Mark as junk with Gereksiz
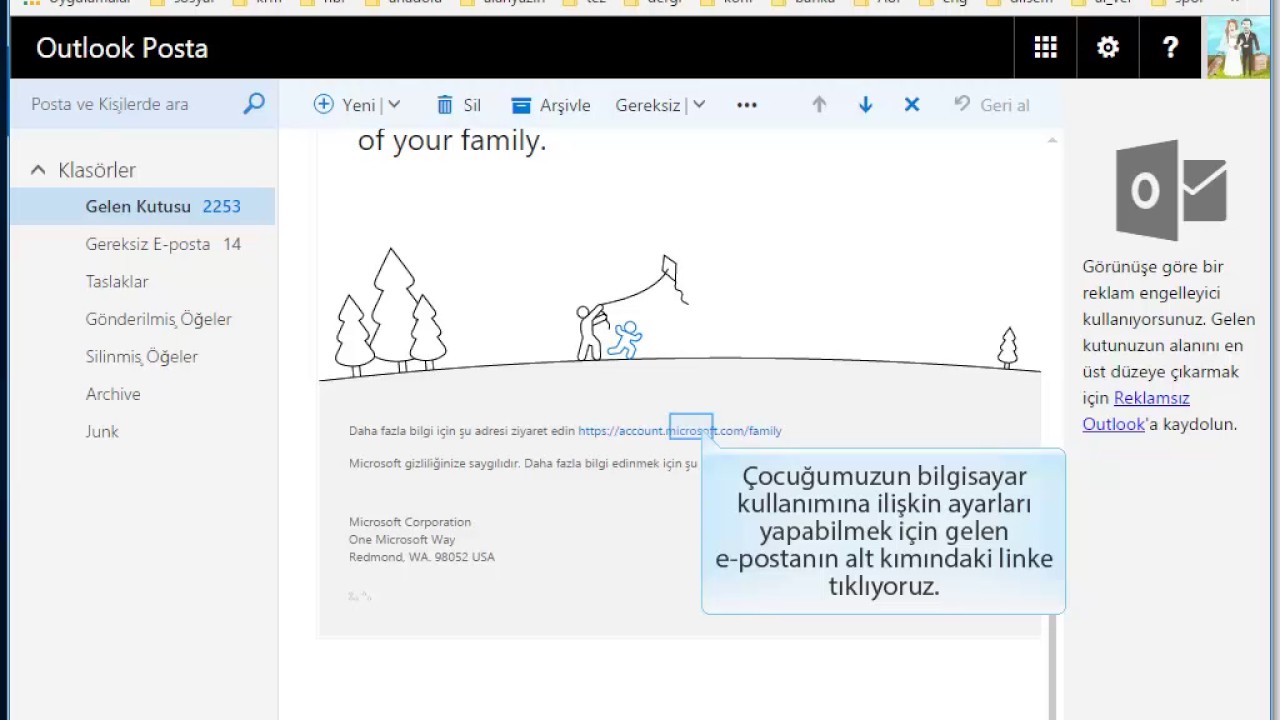 [647, 105]
